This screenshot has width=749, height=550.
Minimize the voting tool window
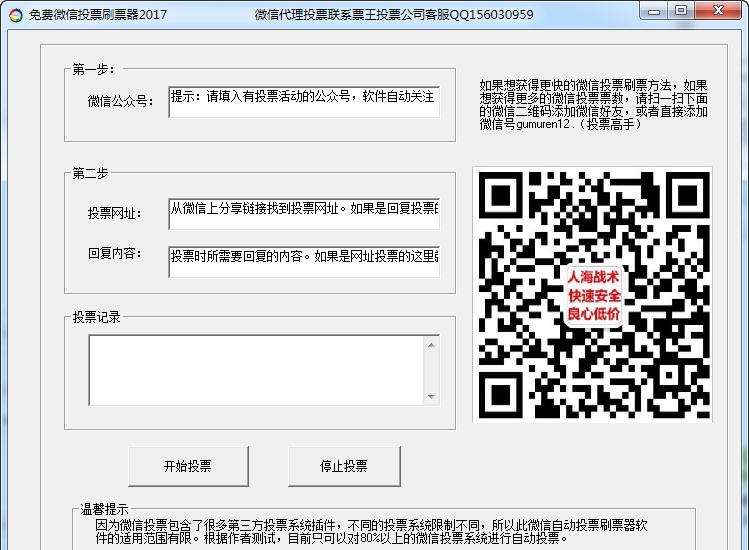tap(654, 11)
